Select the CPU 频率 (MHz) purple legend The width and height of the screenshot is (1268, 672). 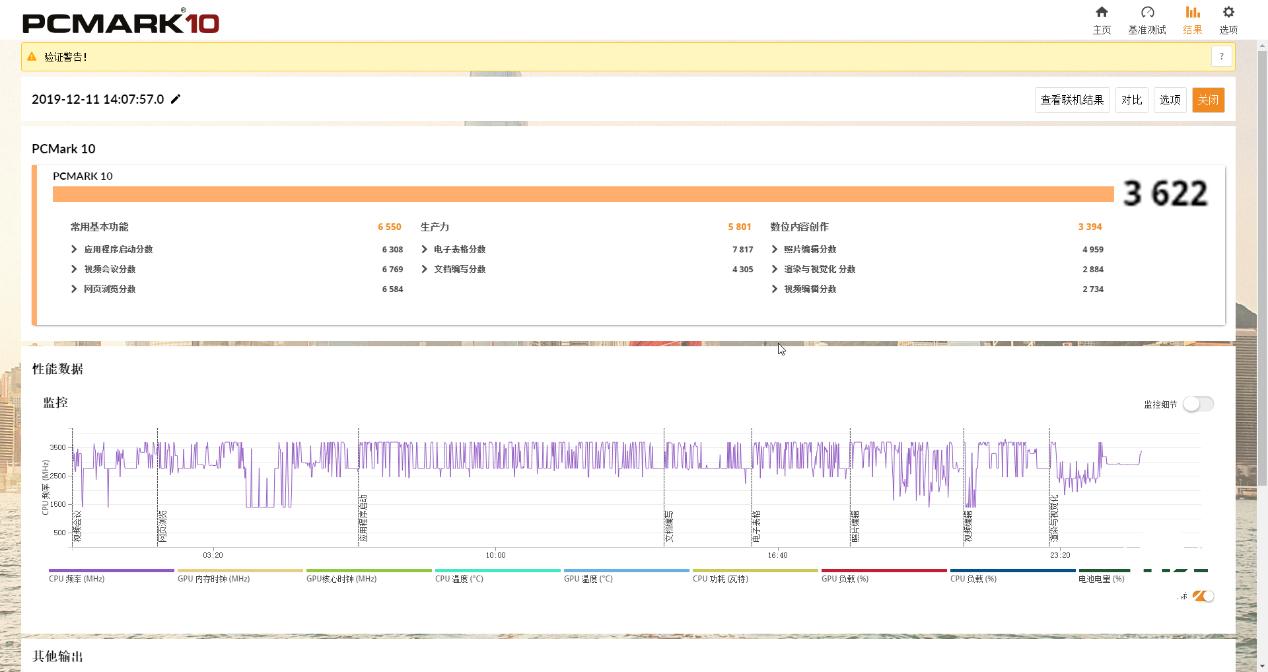(x=111, y=576)
